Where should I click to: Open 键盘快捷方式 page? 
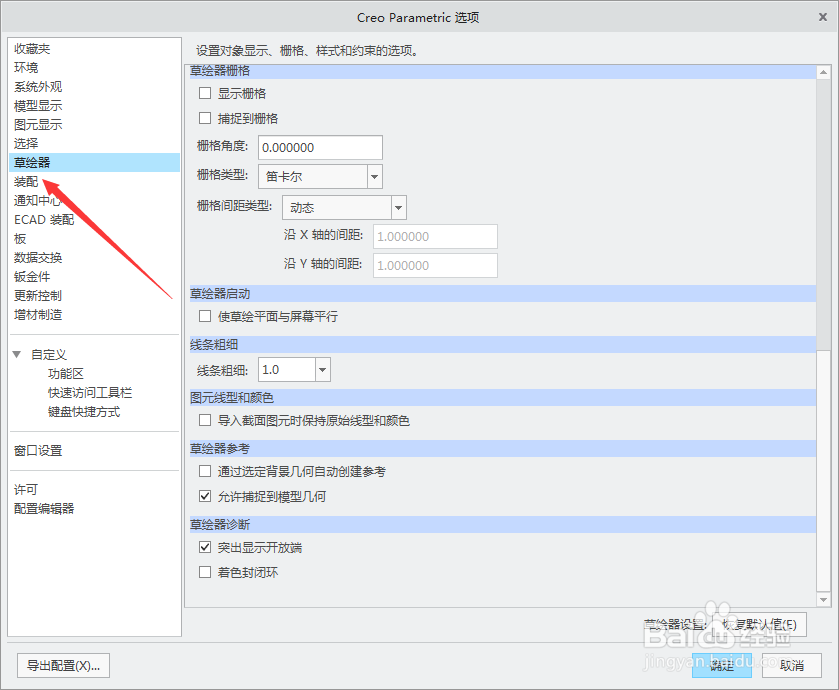tap(84, 412)
